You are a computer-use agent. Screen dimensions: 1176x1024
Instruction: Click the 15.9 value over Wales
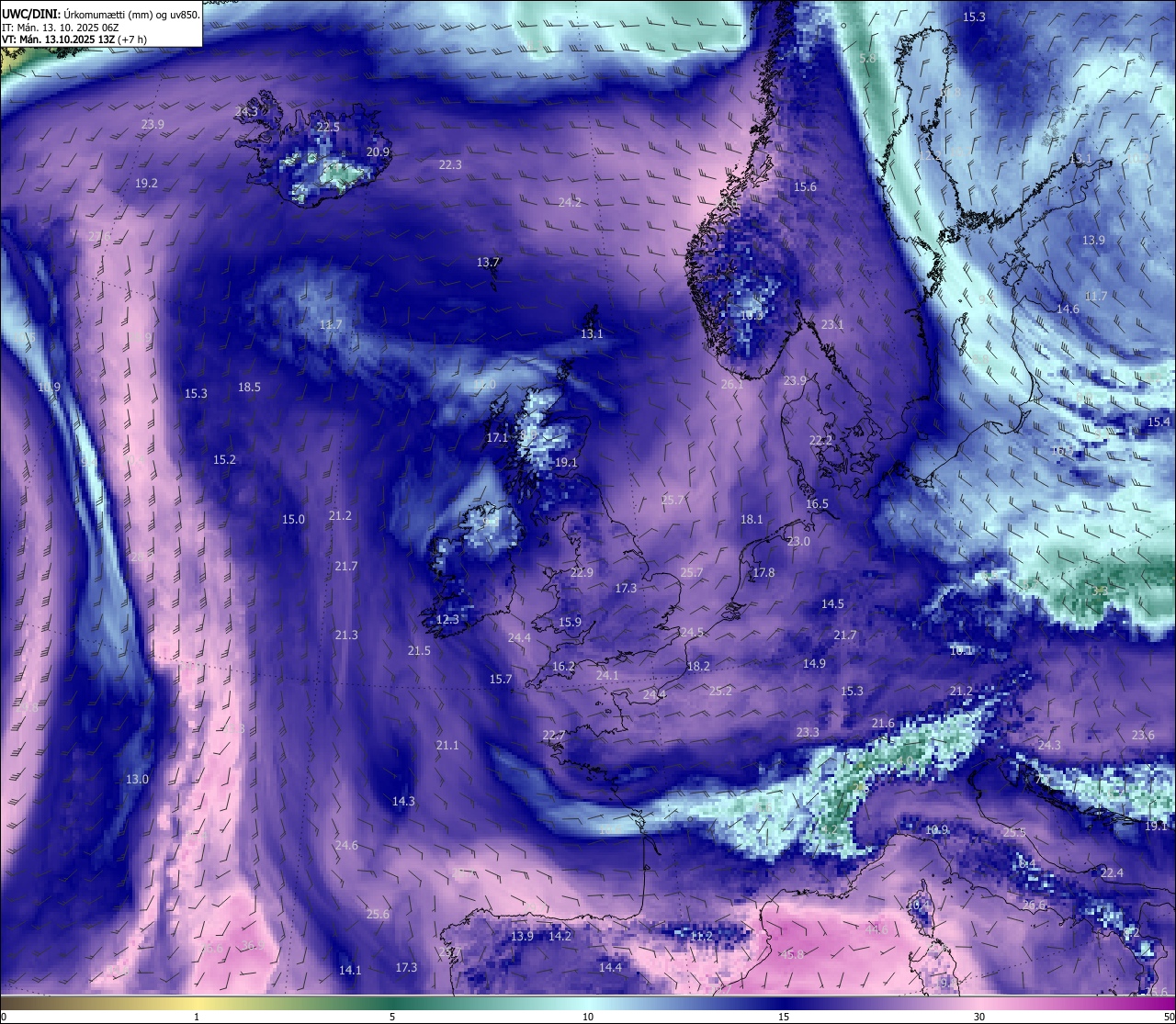tap(570, 622)
